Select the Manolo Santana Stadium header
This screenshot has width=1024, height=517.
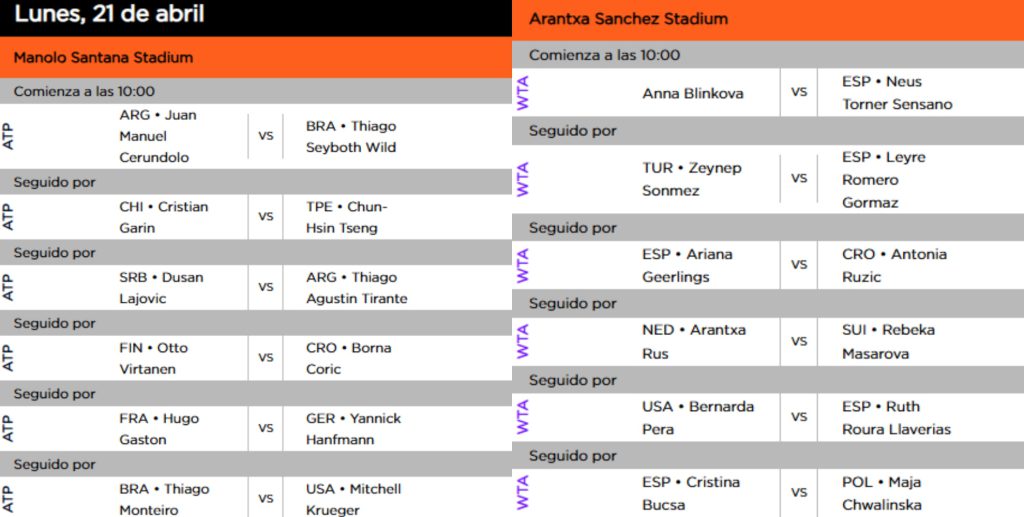click(x=256, y=57)
